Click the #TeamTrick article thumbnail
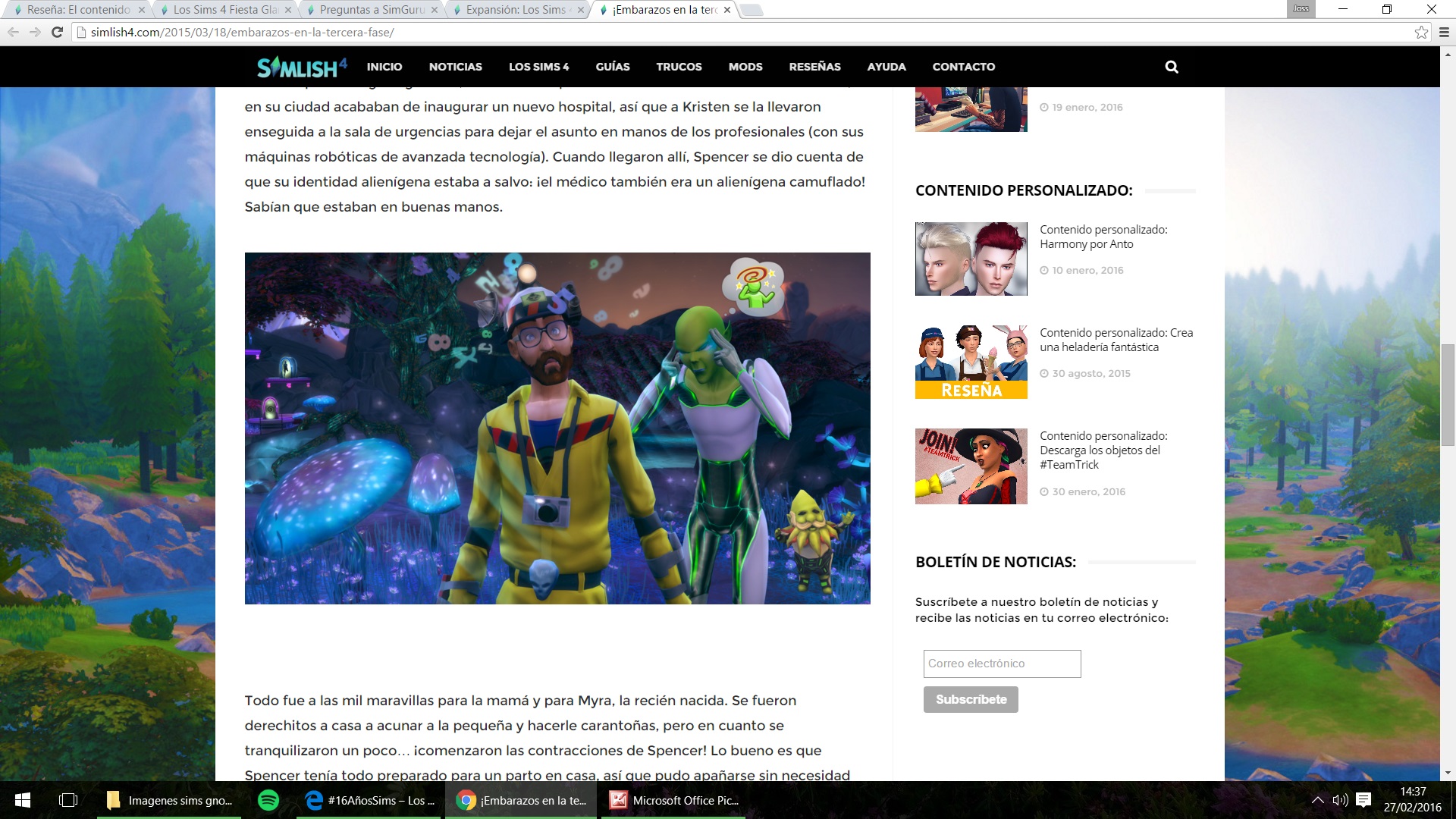The image size is (1456, 819). [971, 466]
